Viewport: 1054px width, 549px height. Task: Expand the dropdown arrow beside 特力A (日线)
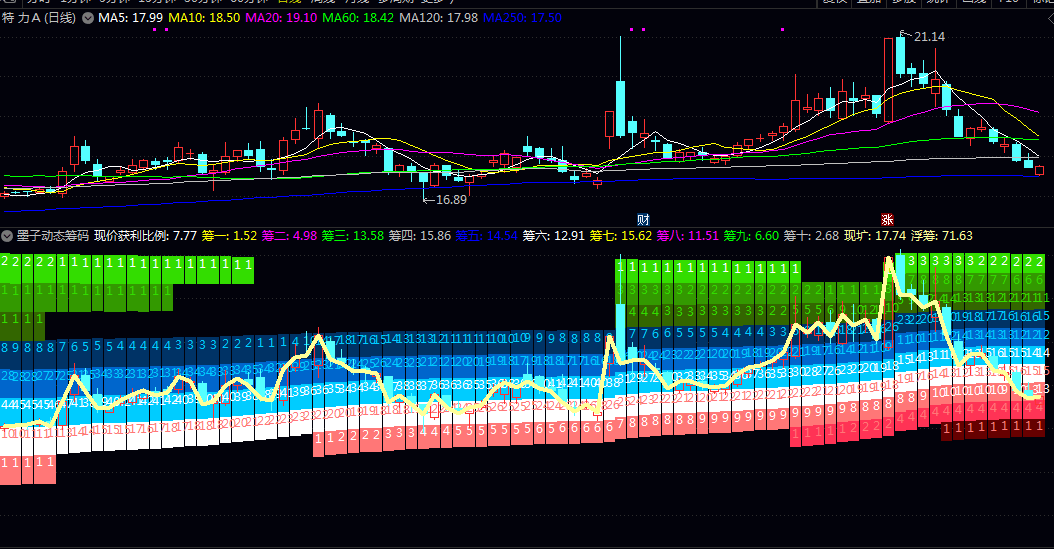88,18
